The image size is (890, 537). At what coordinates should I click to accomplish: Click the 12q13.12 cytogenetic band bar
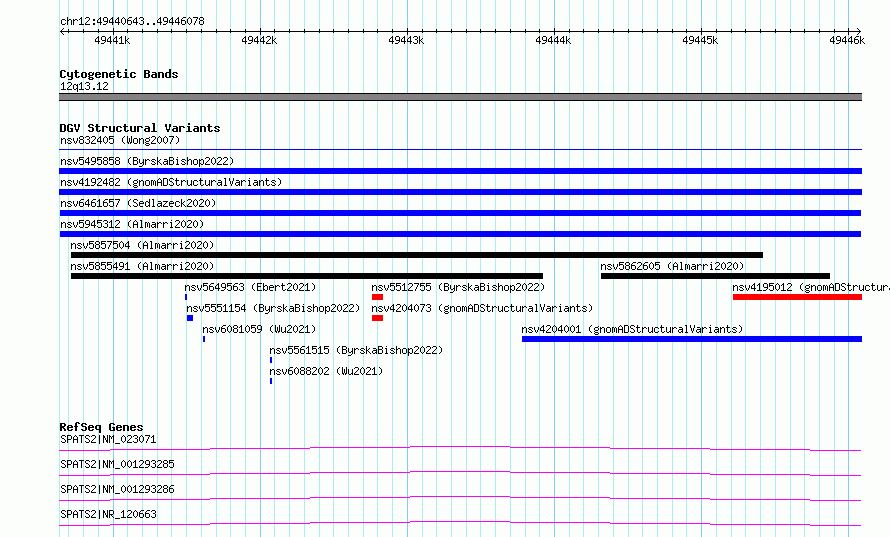coord(460,97)
